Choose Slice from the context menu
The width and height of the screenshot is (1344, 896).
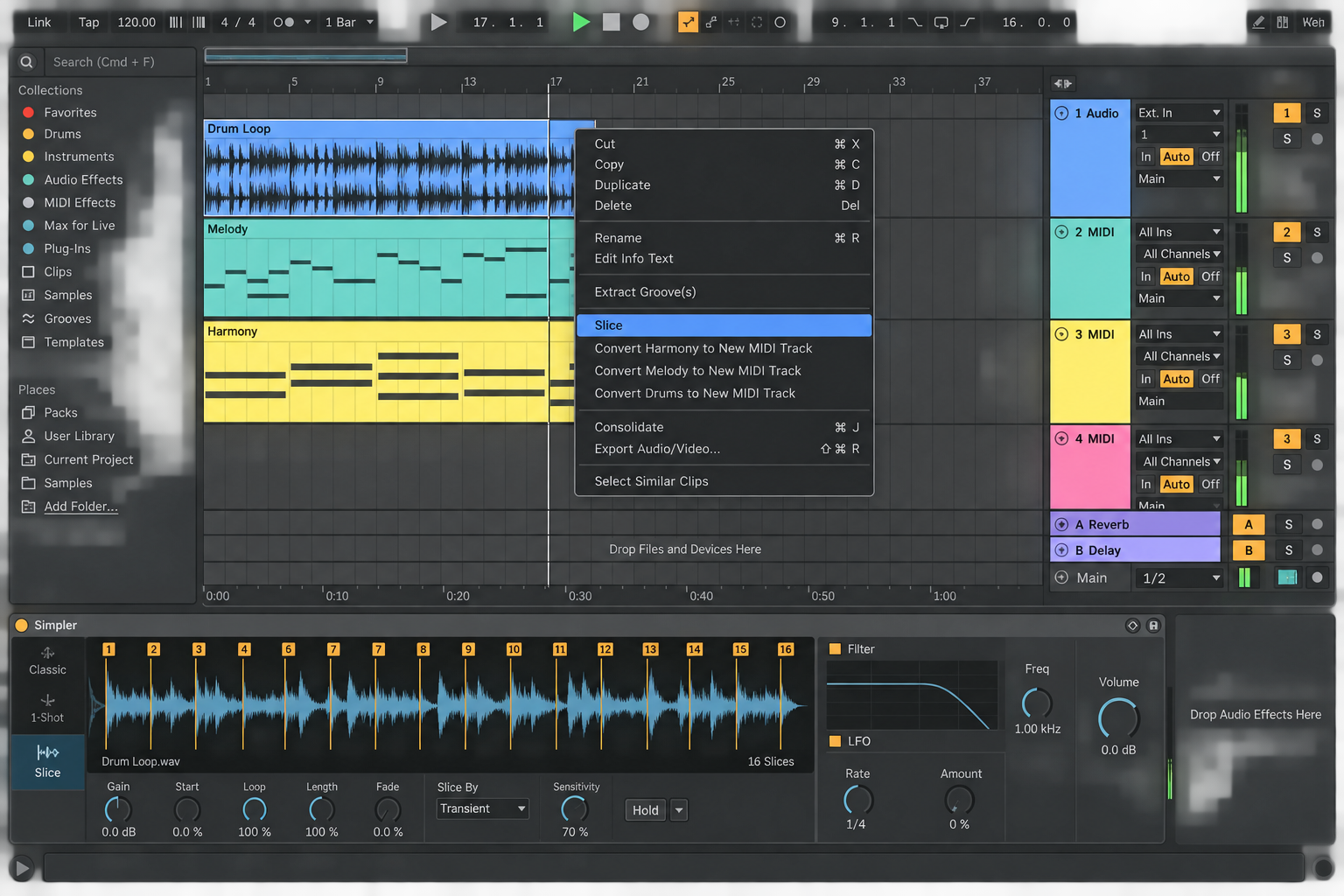click(x=724, y=325)
